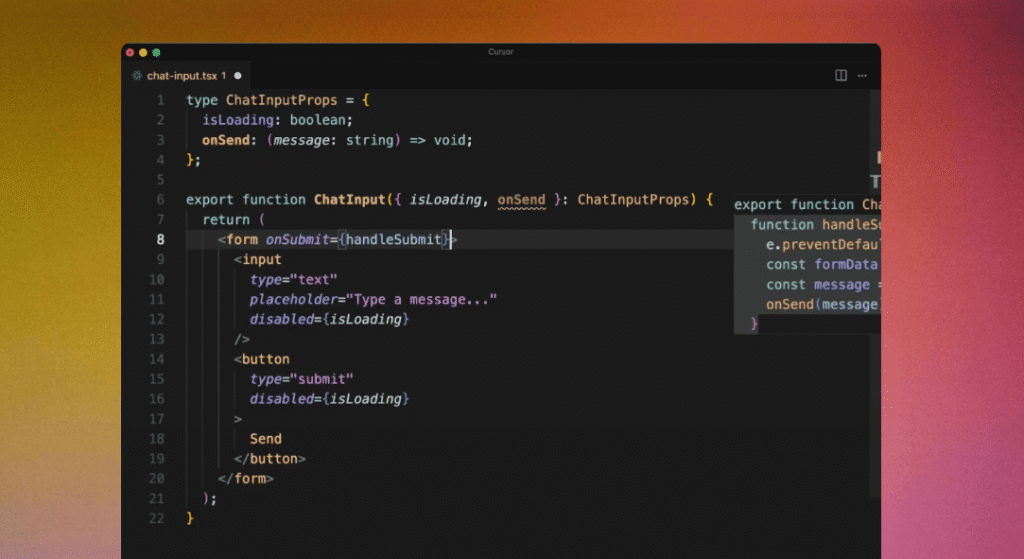Click the word "void" on line 3
Viewport: 1024px width, 559px height.
(x=449, y=140)
